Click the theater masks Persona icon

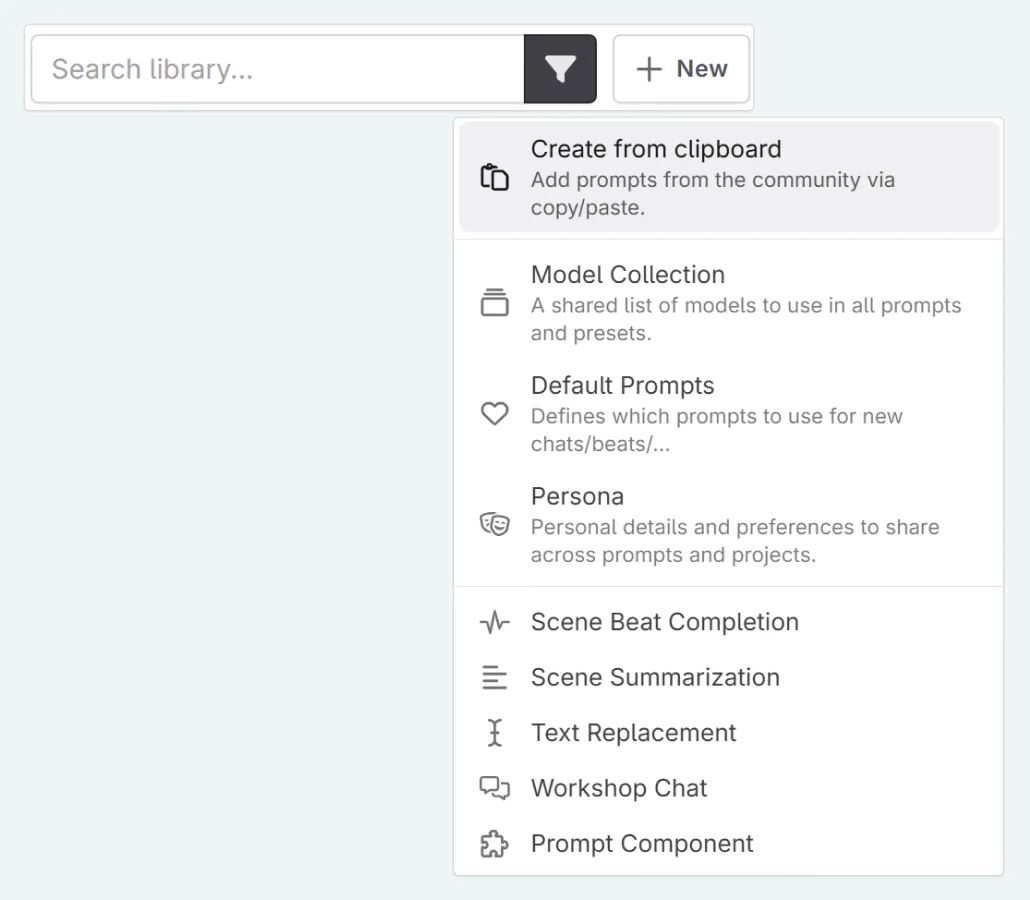pos(495,525)
